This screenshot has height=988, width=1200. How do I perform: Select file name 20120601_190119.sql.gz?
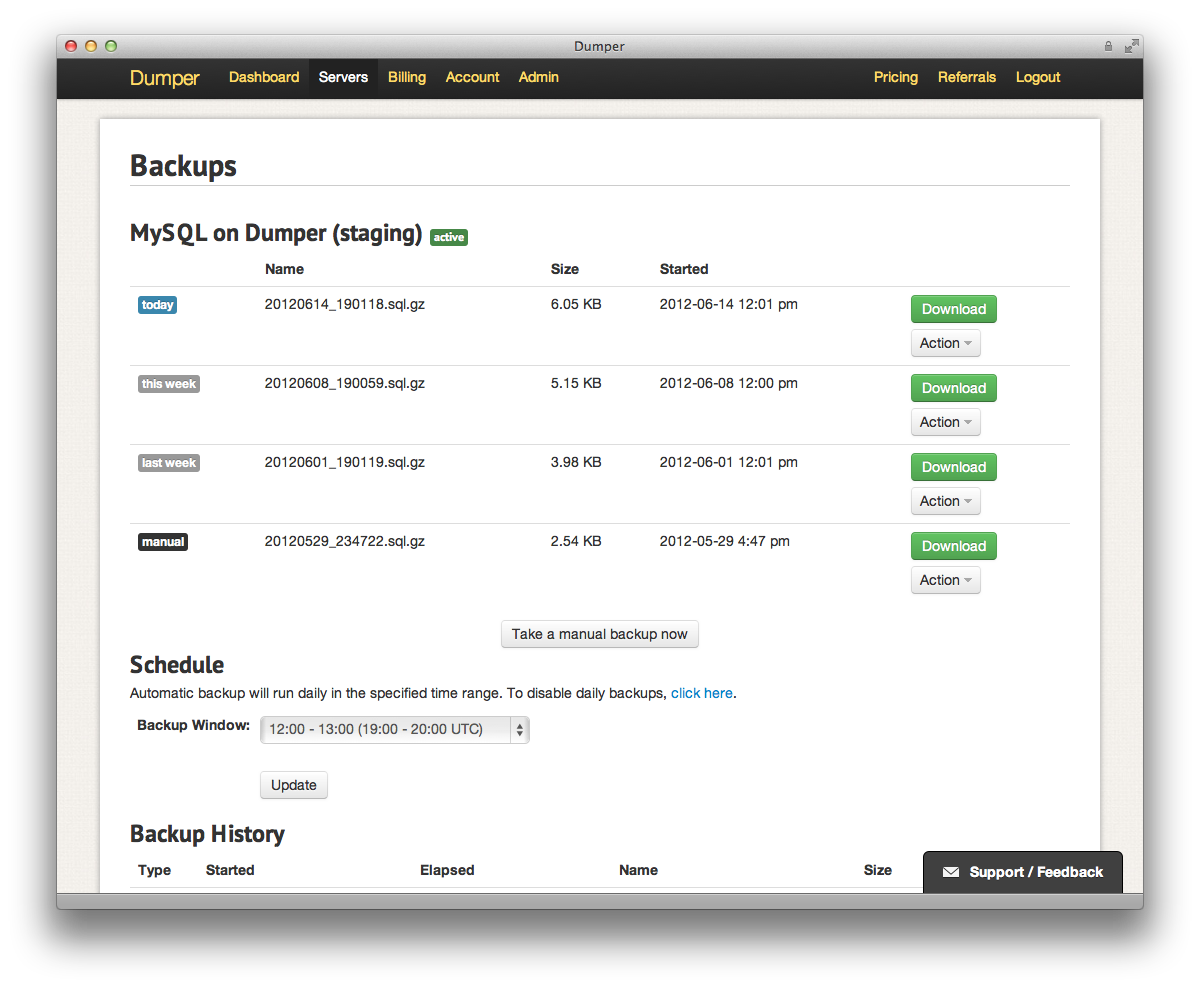(345, 462)
